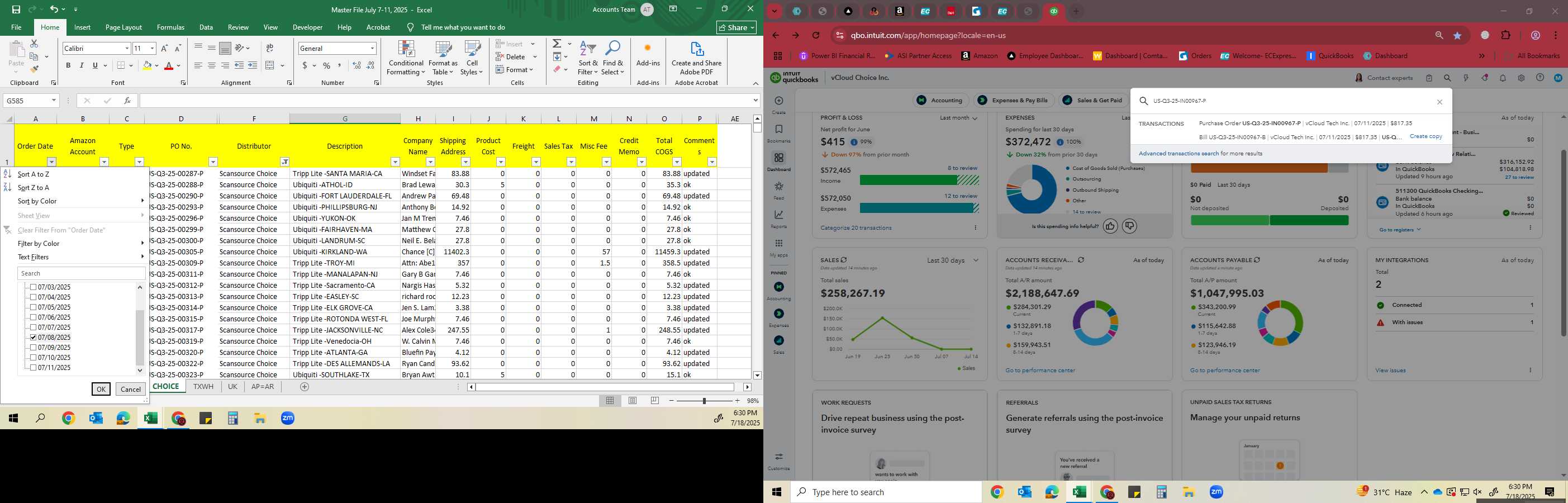Click Reload page in Chrome
Image resolution: width=1568 pixels, height=503 pixels.
[816, 35]
